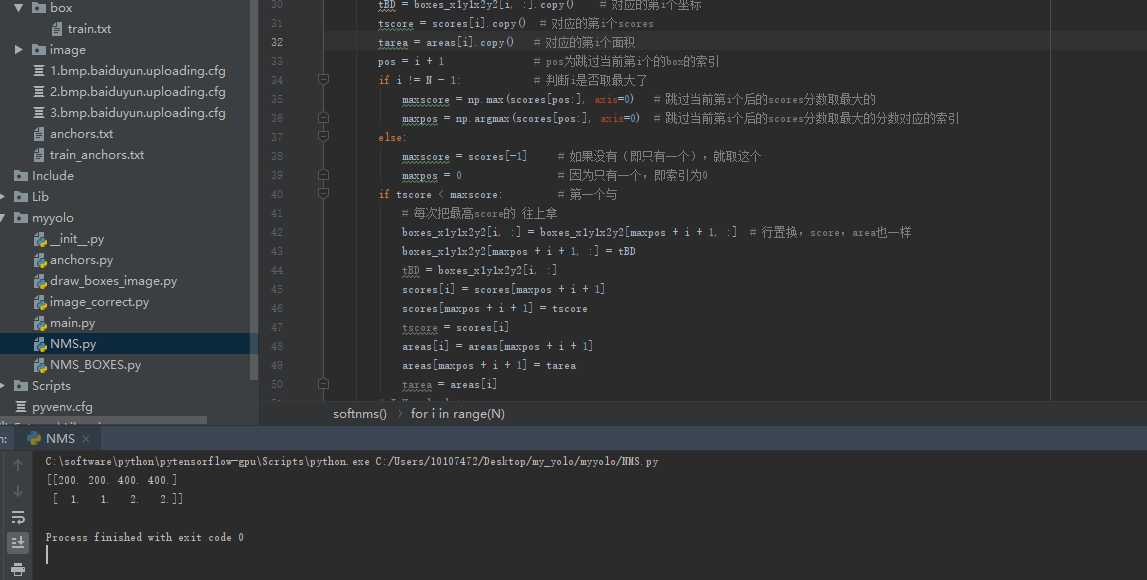Image resolution: width=1147 pixels, height=580 pixels.
Task: Open __init__.py file
Action: click(x=77, y=239)
